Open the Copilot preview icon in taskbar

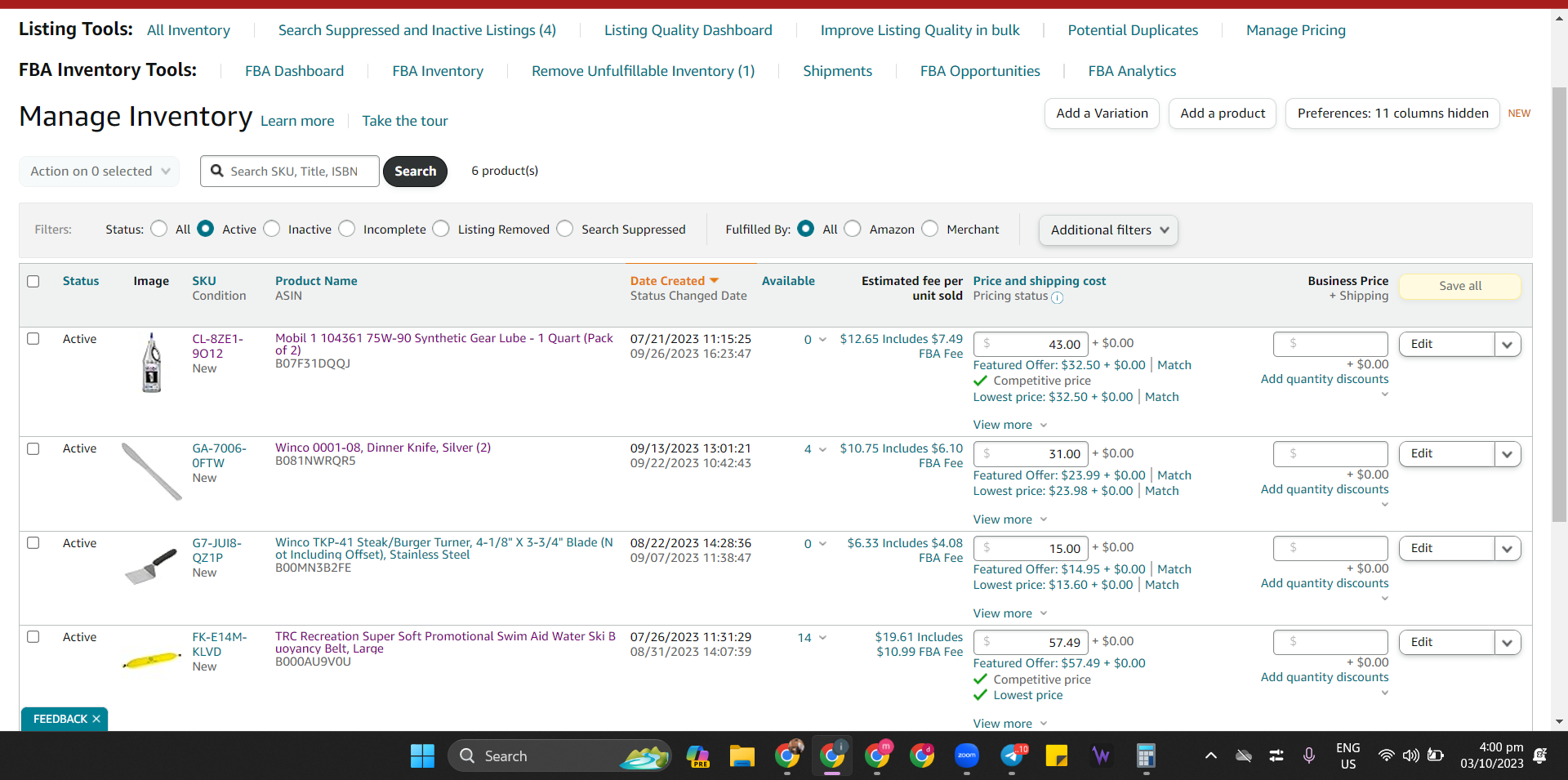(x=697, y=756)
